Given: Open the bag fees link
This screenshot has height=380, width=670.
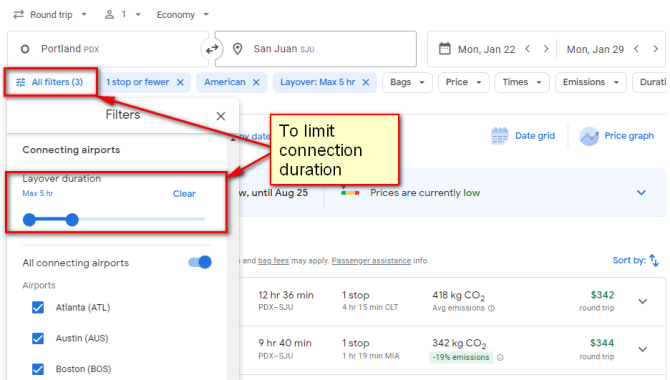Looking at the screenshot, I should pos(273,261).
